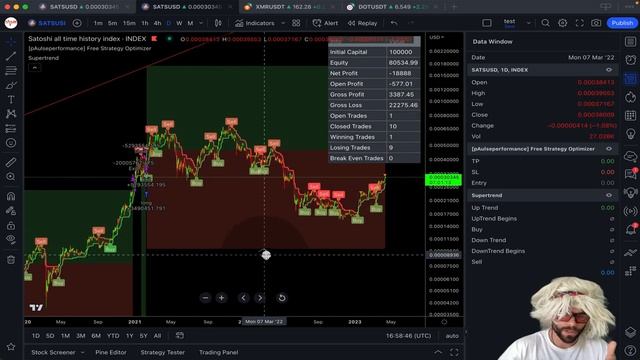Open the Pine Editor tab

point(111,352)
